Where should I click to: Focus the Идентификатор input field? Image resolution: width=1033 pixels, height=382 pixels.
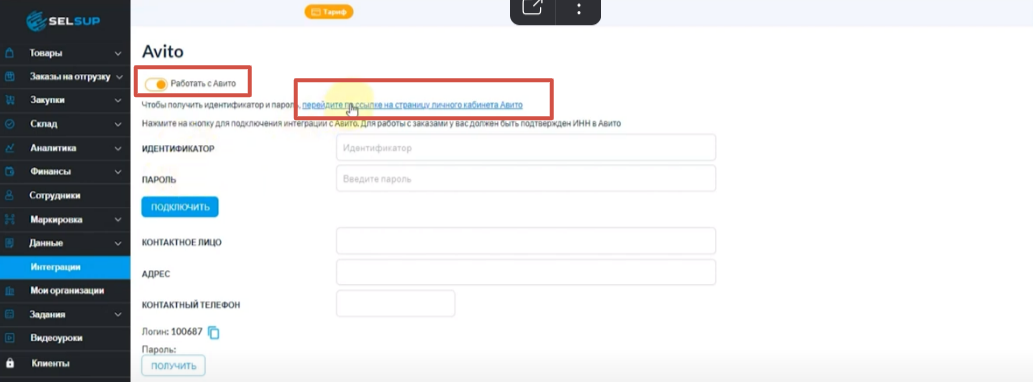tap(526, 148)
